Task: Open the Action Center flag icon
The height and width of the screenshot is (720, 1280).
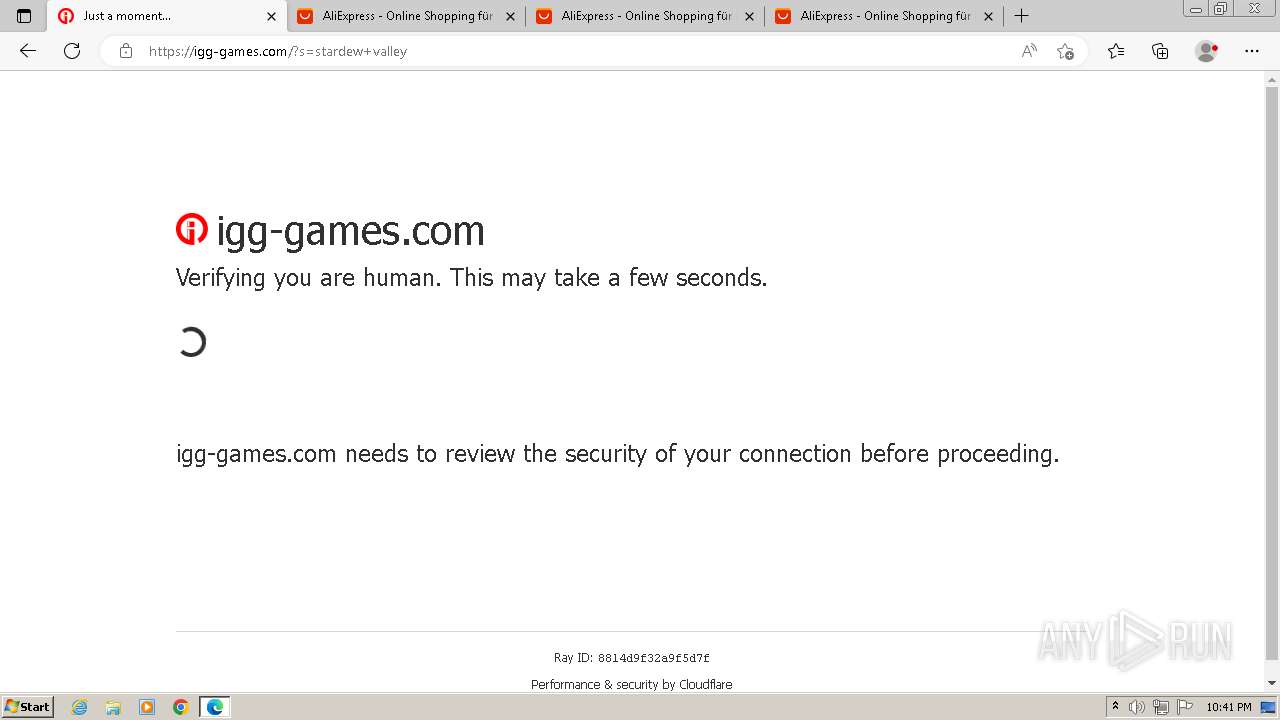Action: coord(1184,707)
